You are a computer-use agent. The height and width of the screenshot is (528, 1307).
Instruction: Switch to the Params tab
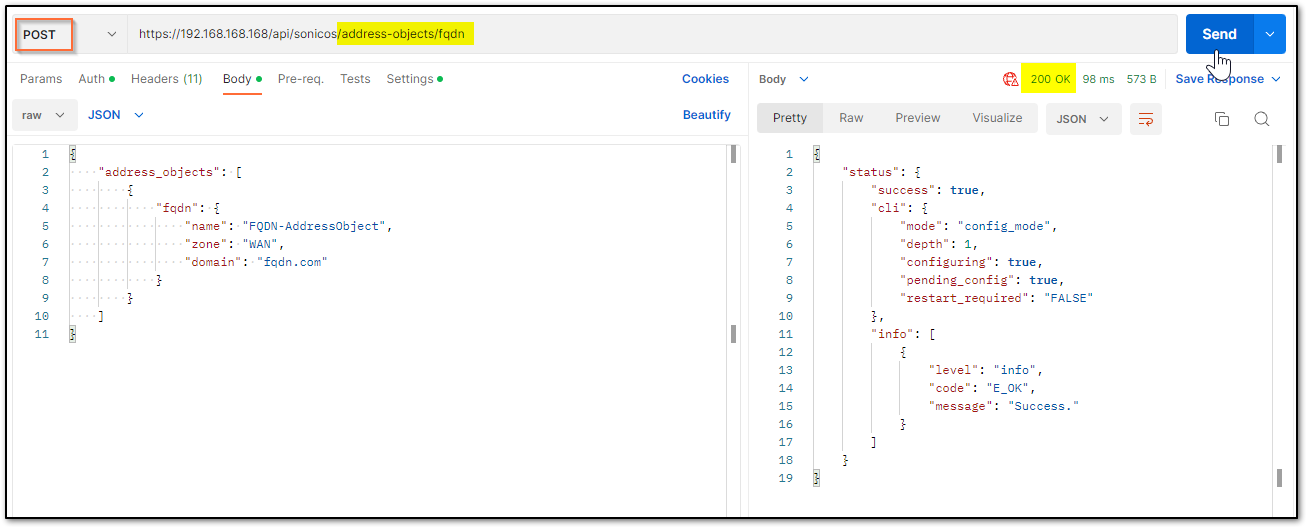pyautogui.click(x=41, y=79)
